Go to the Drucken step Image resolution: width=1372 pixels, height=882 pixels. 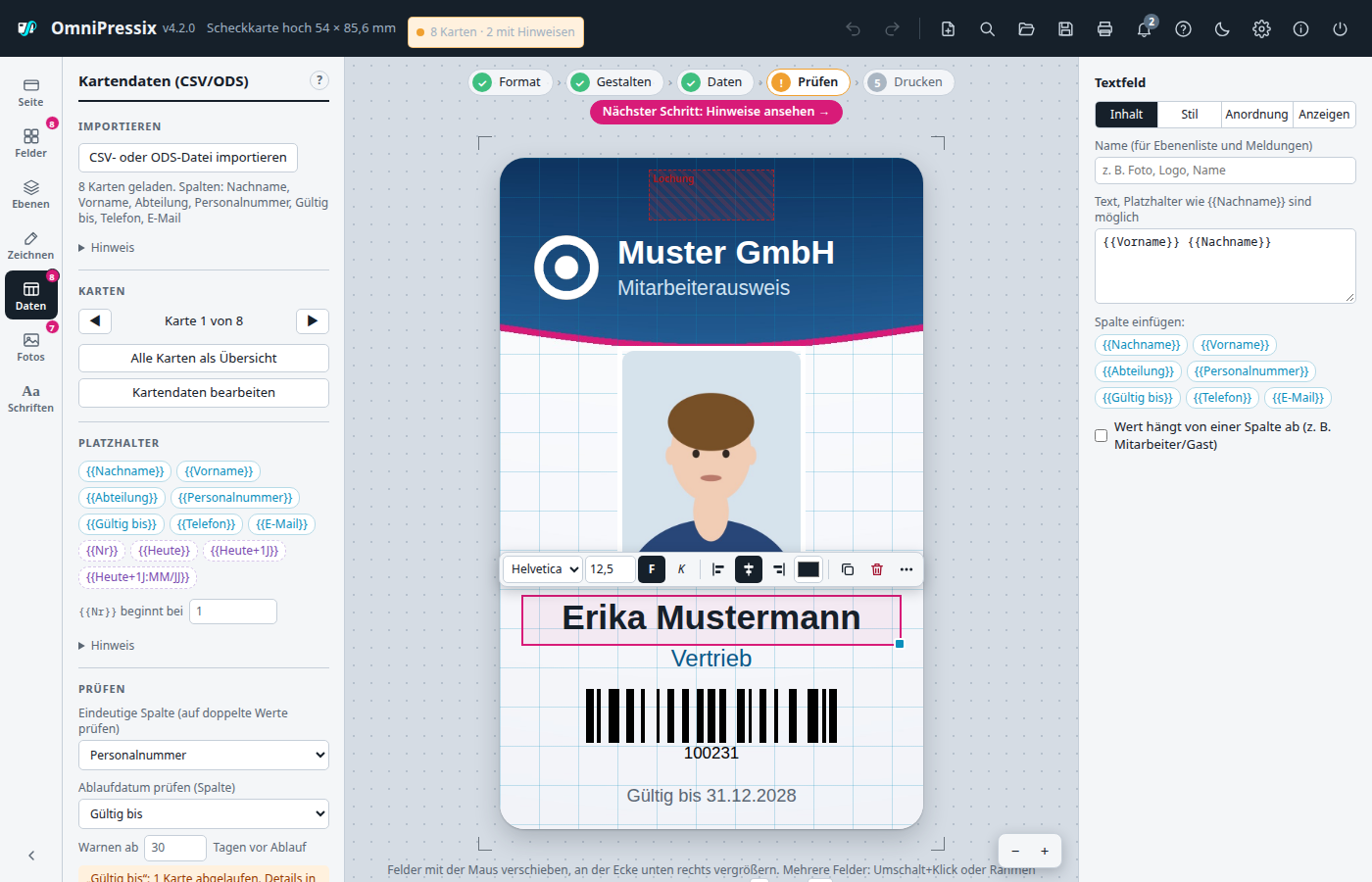point(909,82)
